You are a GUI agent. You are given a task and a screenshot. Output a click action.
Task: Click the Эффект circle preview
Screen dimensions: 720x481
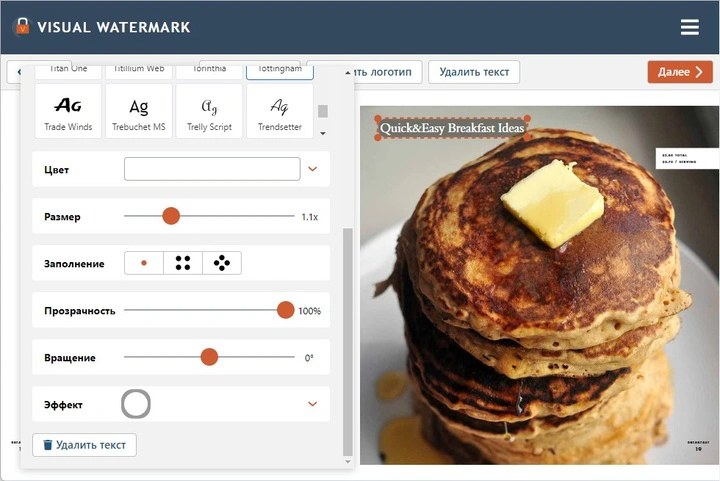[136, 404]
